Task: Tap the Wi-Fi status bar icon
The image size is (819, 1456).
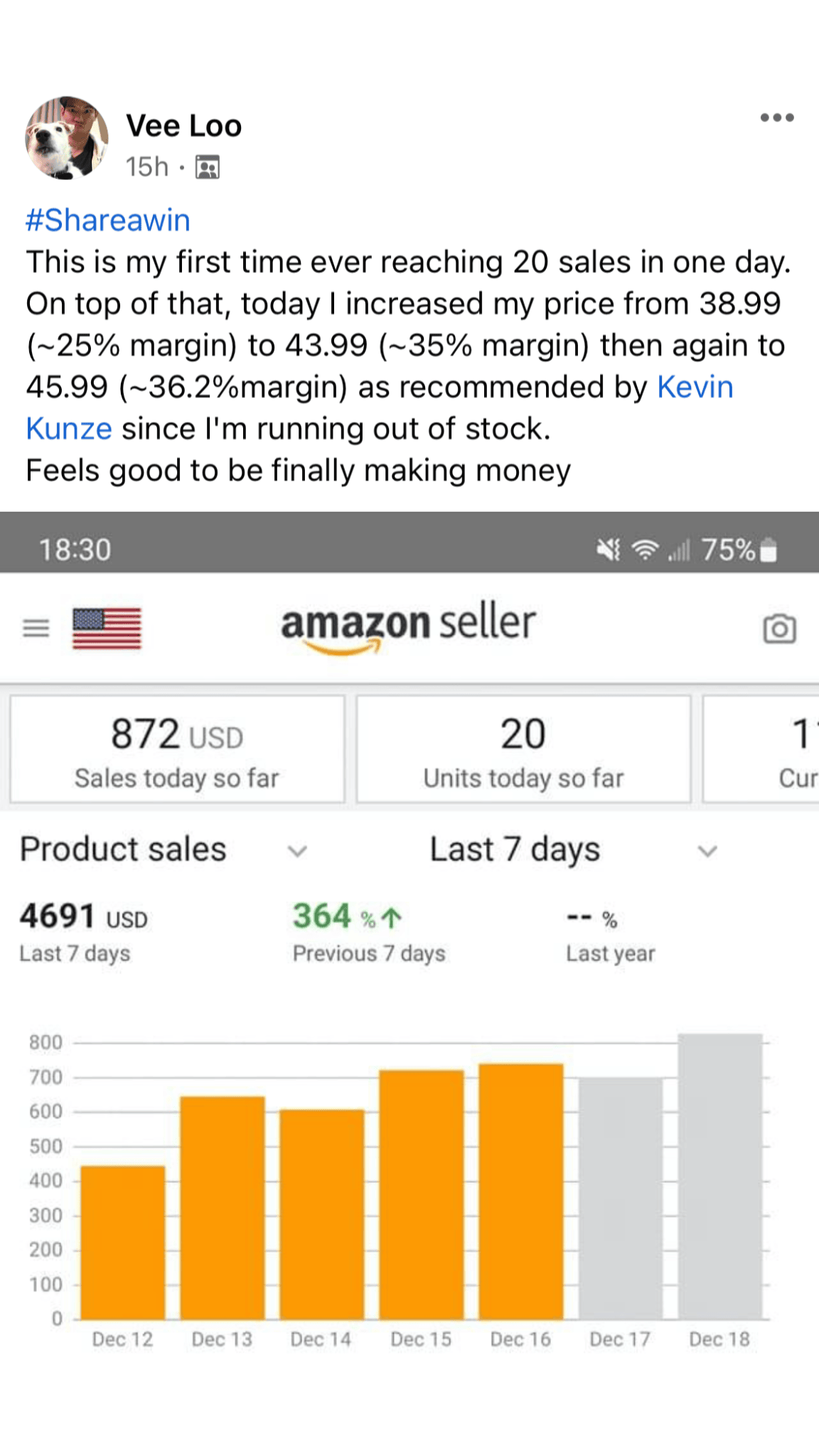Action: coord(646,550)
